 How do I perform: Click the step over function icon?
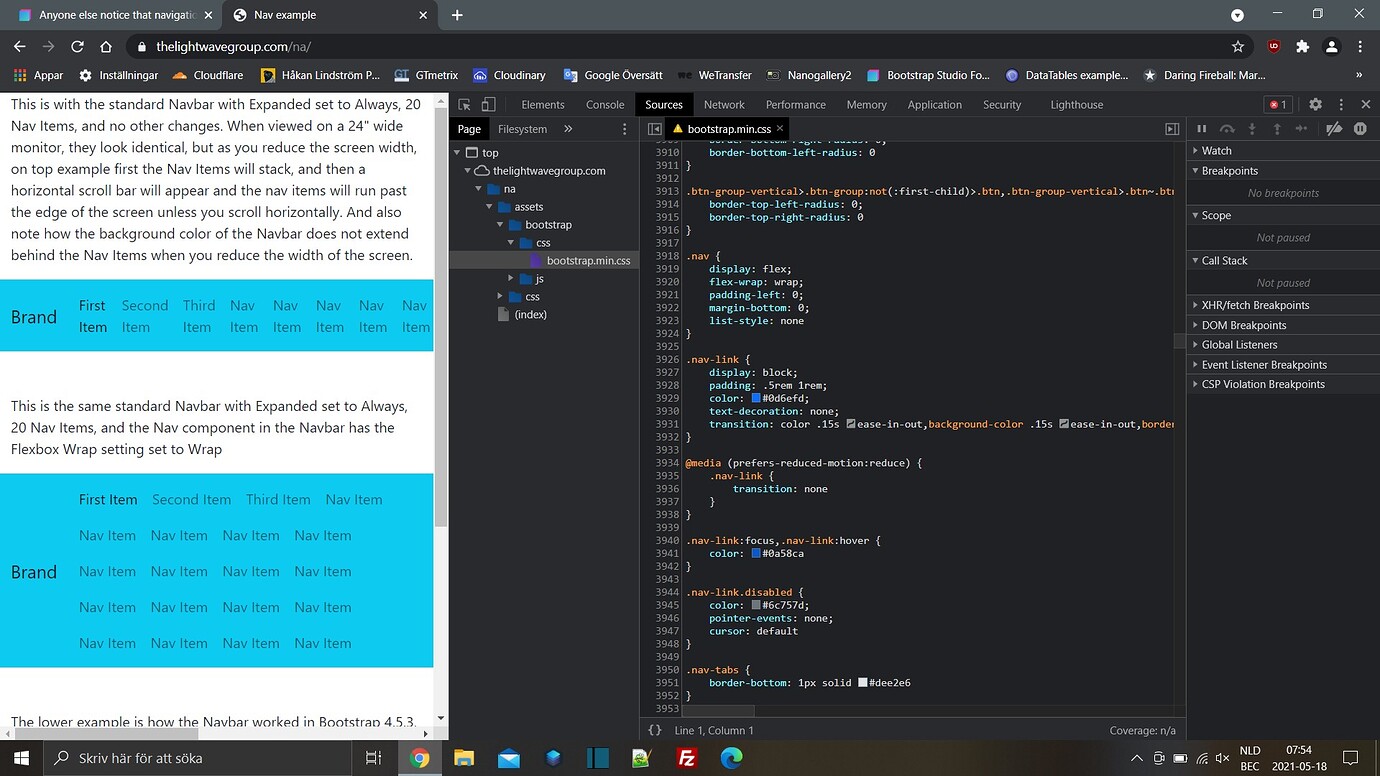pyautogui.click(x=1227, y=129)
